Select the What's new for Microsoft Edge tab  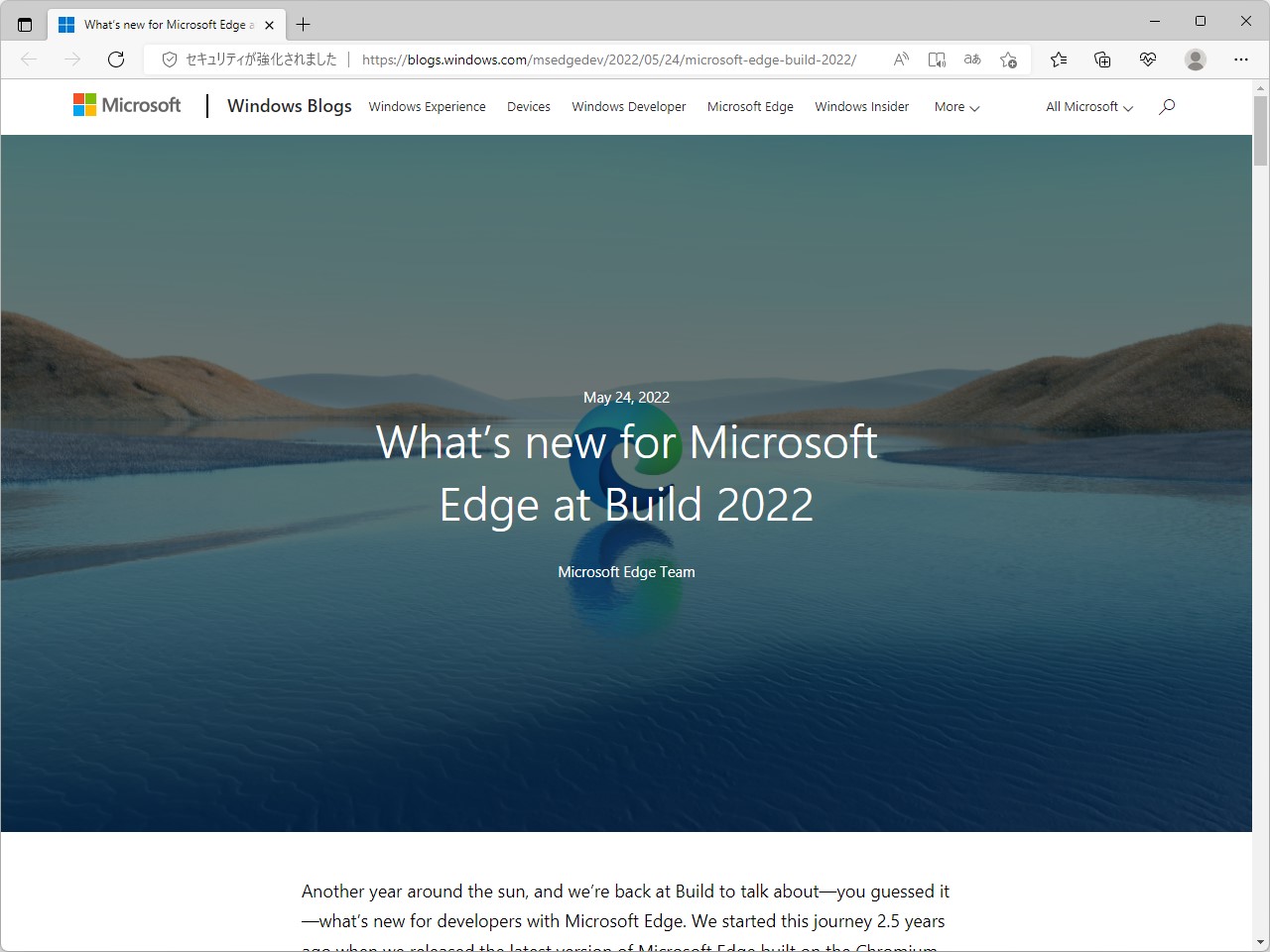(x=159, y=24)
